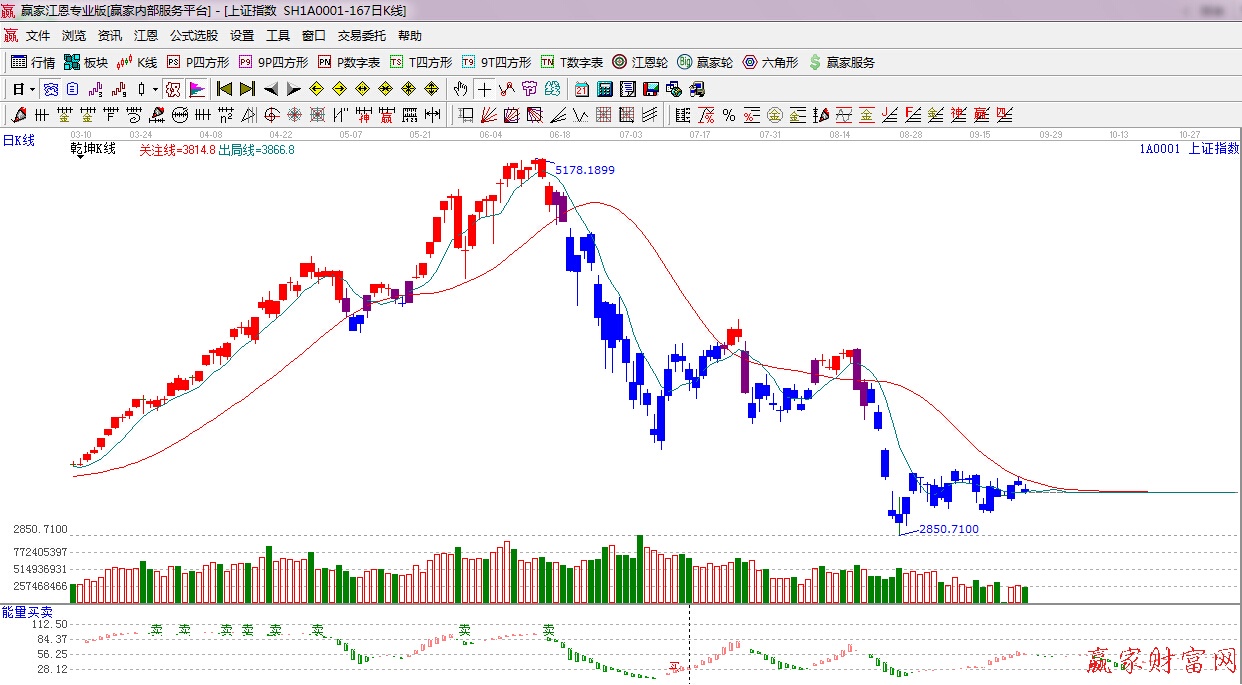Click the 板块 sector button
The image size is (1242, 685).
click(86, 62)
